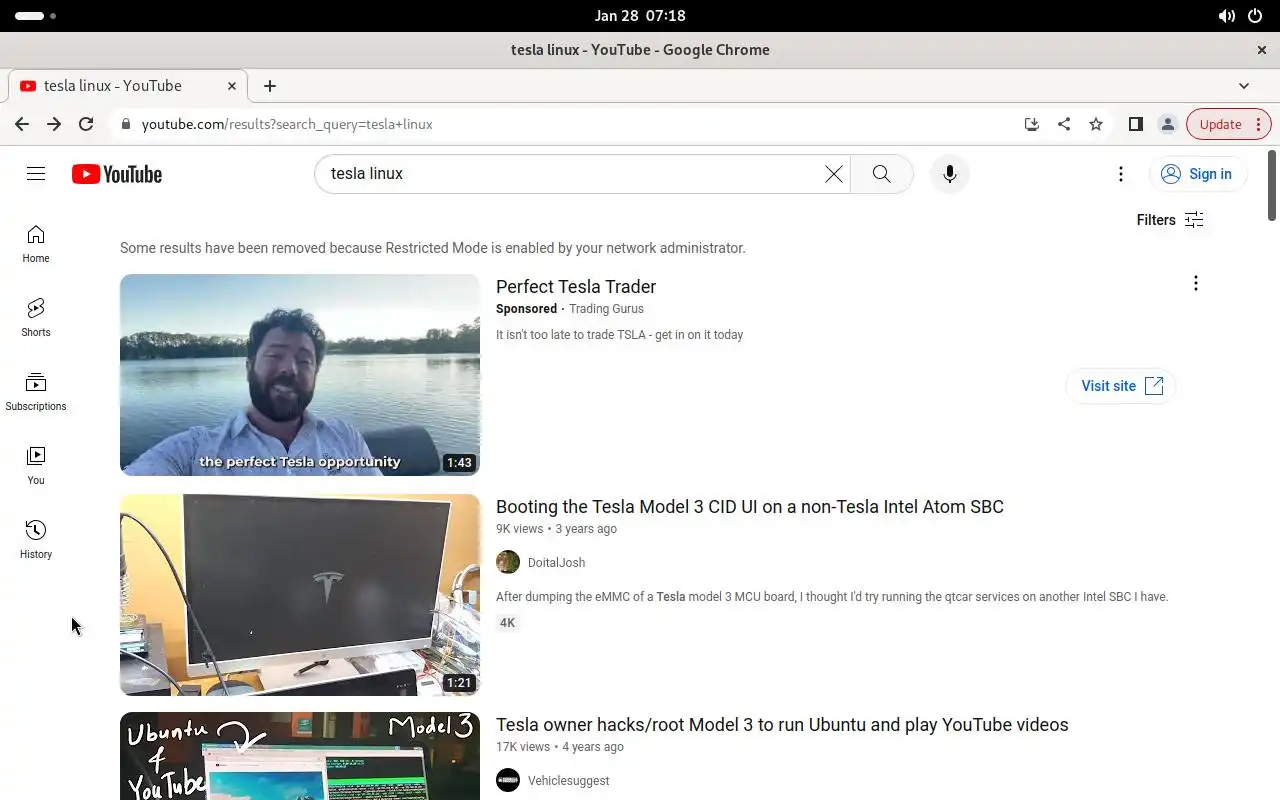Sign in to YouTube
Screen dimensions: 1280x800
[x=1197, y=174]
